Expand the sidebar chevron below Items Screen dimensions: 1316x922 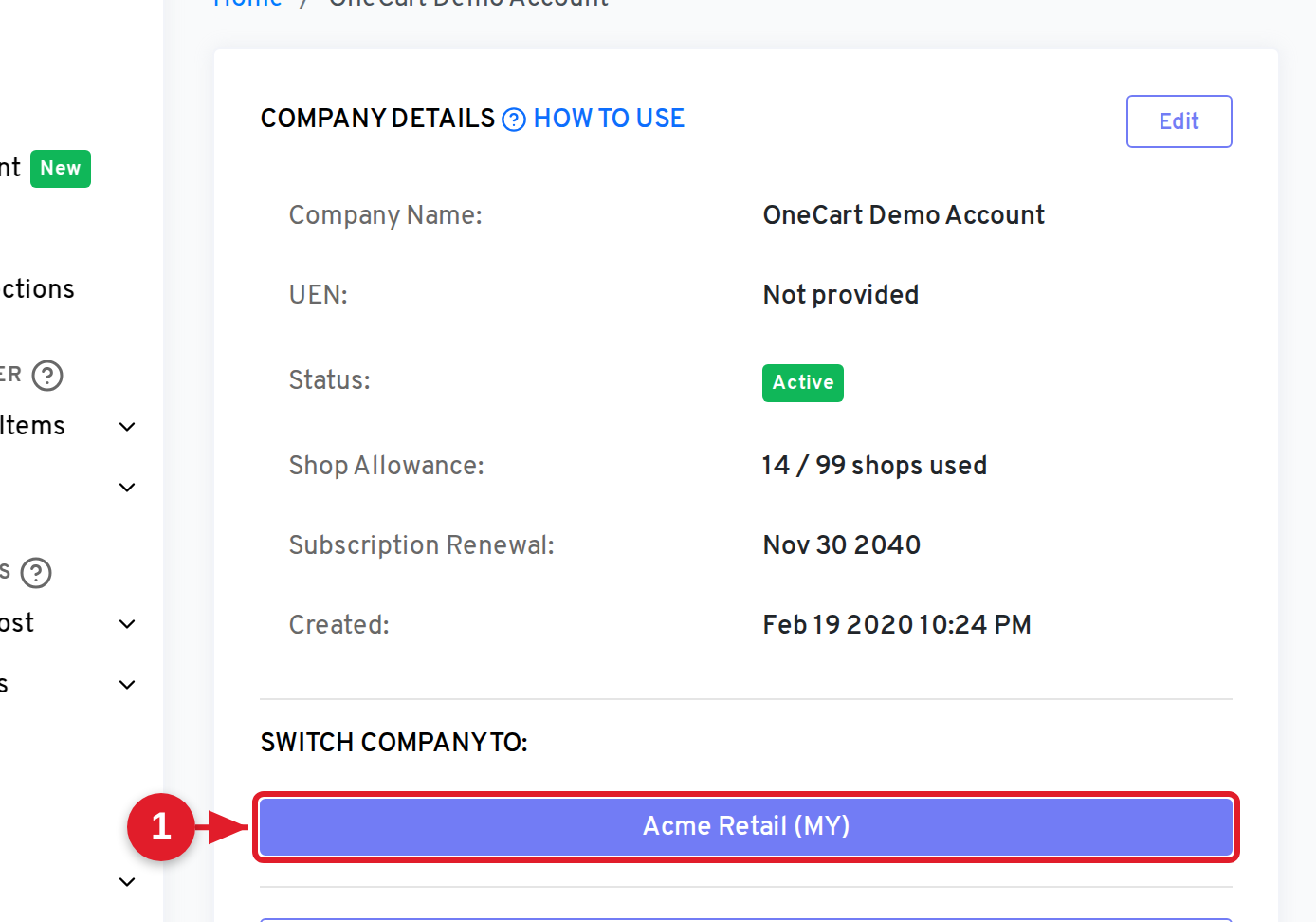(x=127, y=488)
